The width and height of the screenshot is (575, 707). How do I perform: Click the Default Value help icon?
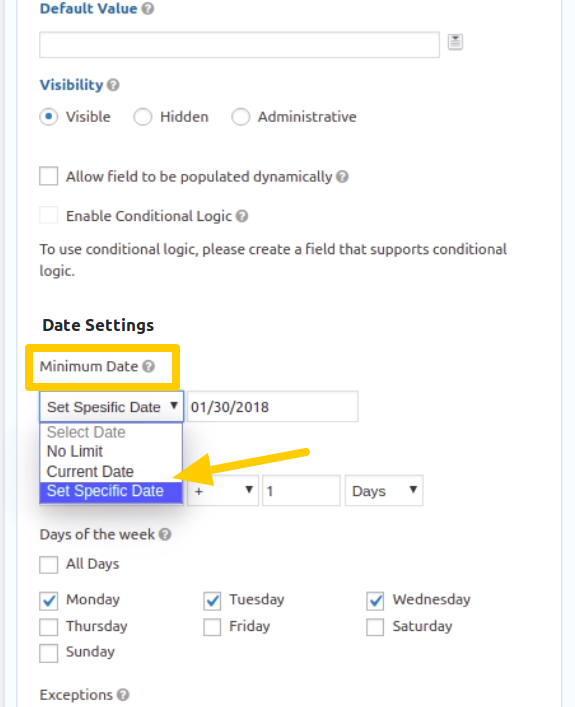click(x=148, y=9)
